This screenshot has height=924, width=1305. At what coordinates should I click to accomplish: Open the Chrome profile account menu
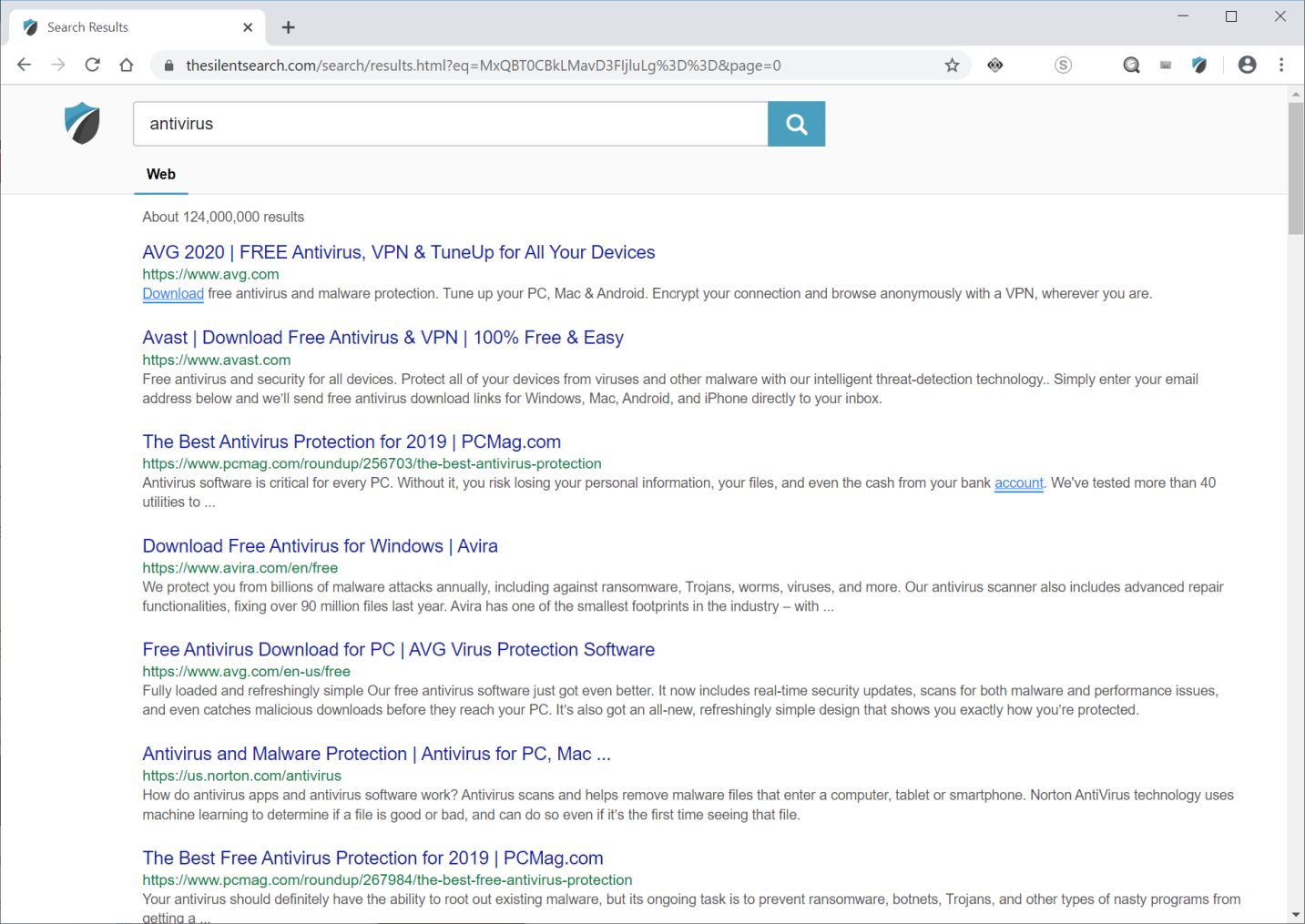click(x=1247, y=65)
